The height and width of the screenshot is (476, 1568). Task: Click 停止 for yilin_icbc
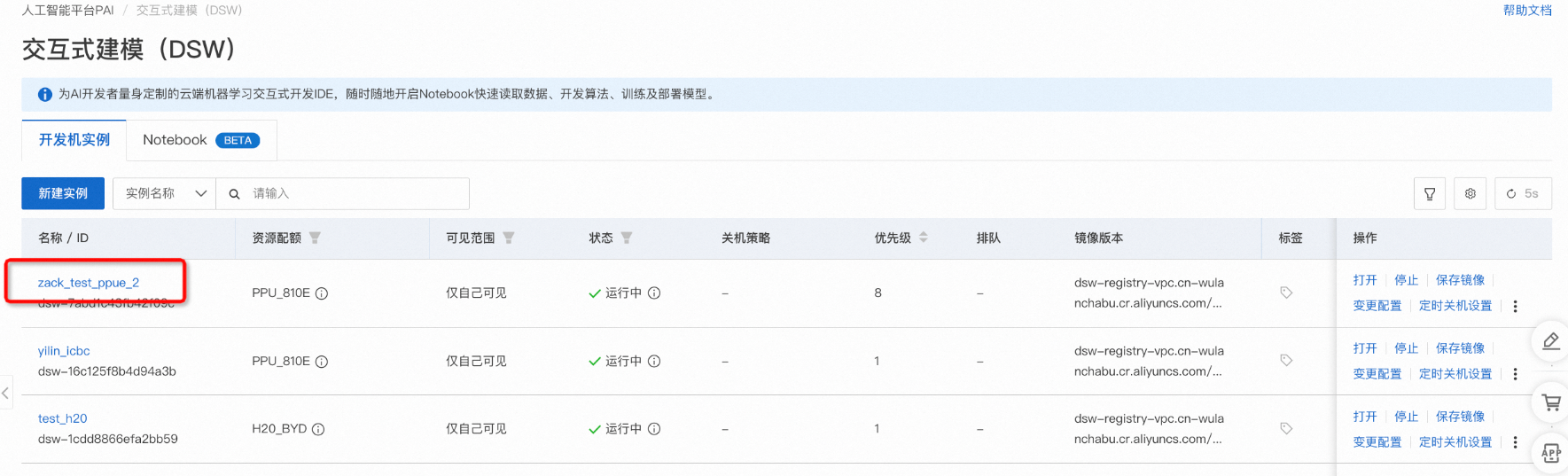(x=1407, y=348)
